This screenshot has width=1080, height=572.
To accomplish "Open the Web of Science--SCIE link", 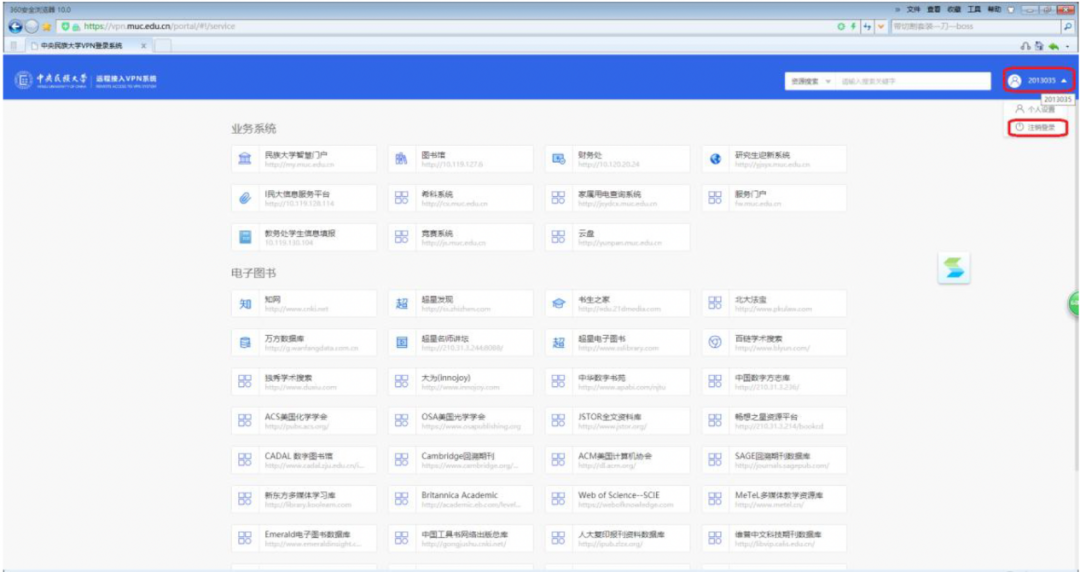I will pyautogui.click(x=617, y=499).
